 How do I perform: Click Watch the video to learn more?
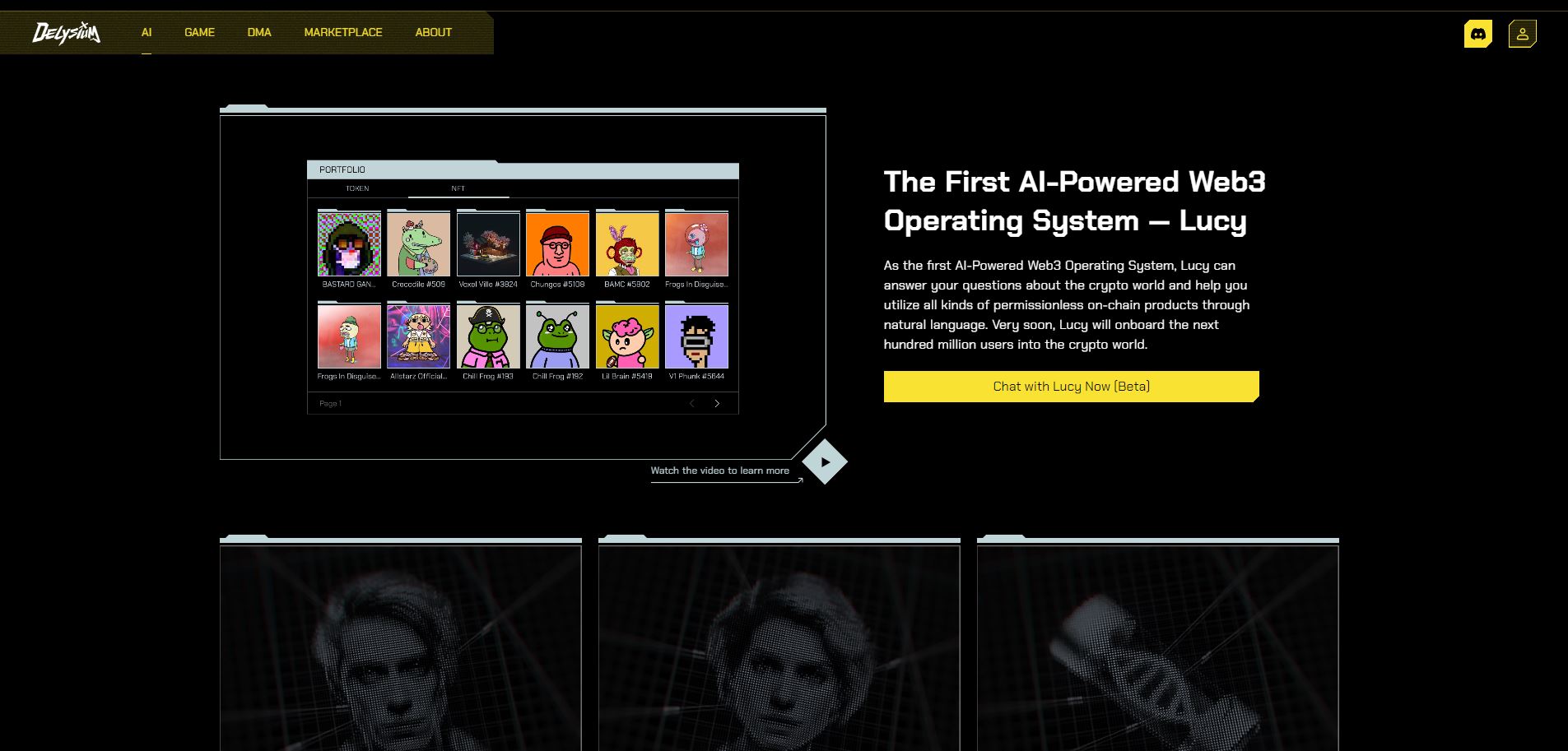click(x=720, y=471)
